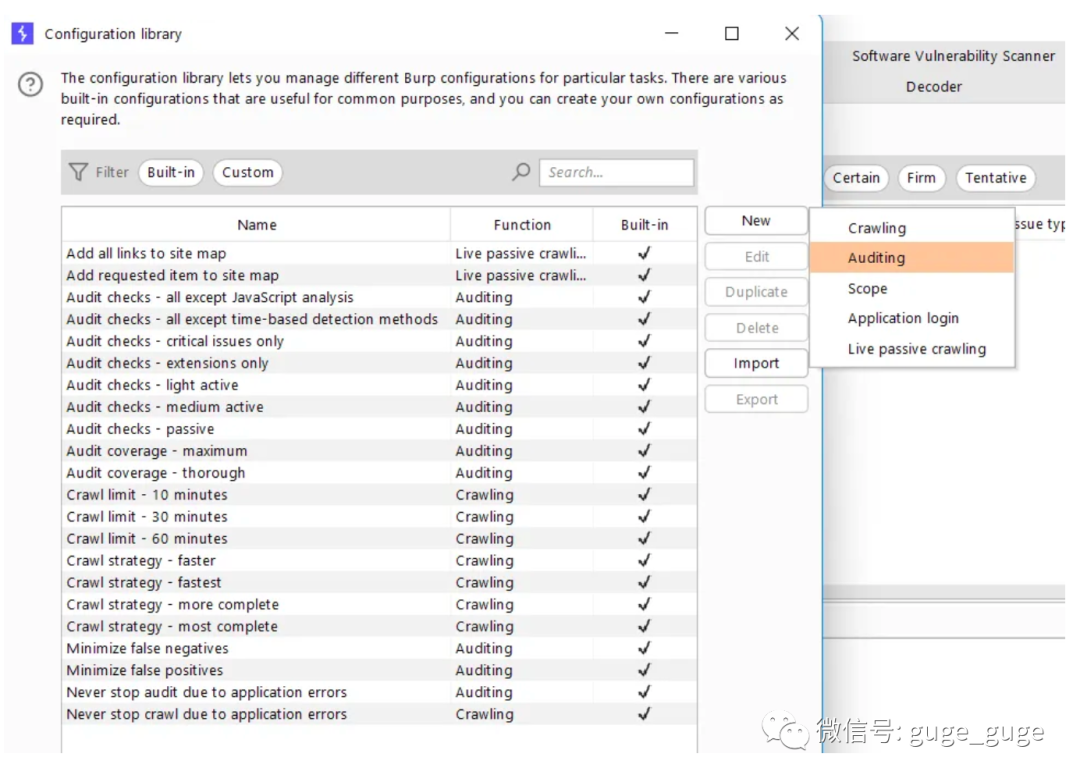Image resolution: width=1080 pixels, height=782 pixels.
Task: Select Crawl limit - 10 minutes row
Action: pyautogui.click(x=379, y=495)
